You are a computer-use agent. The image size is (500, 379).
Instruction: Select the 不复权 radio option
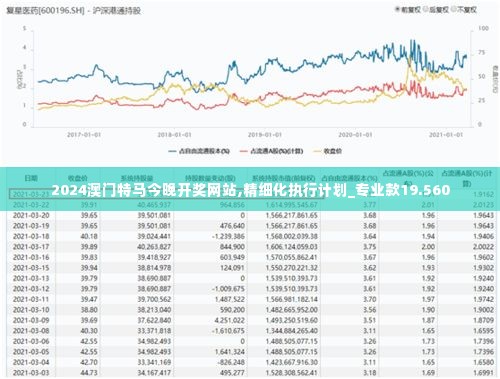[464, 10]
